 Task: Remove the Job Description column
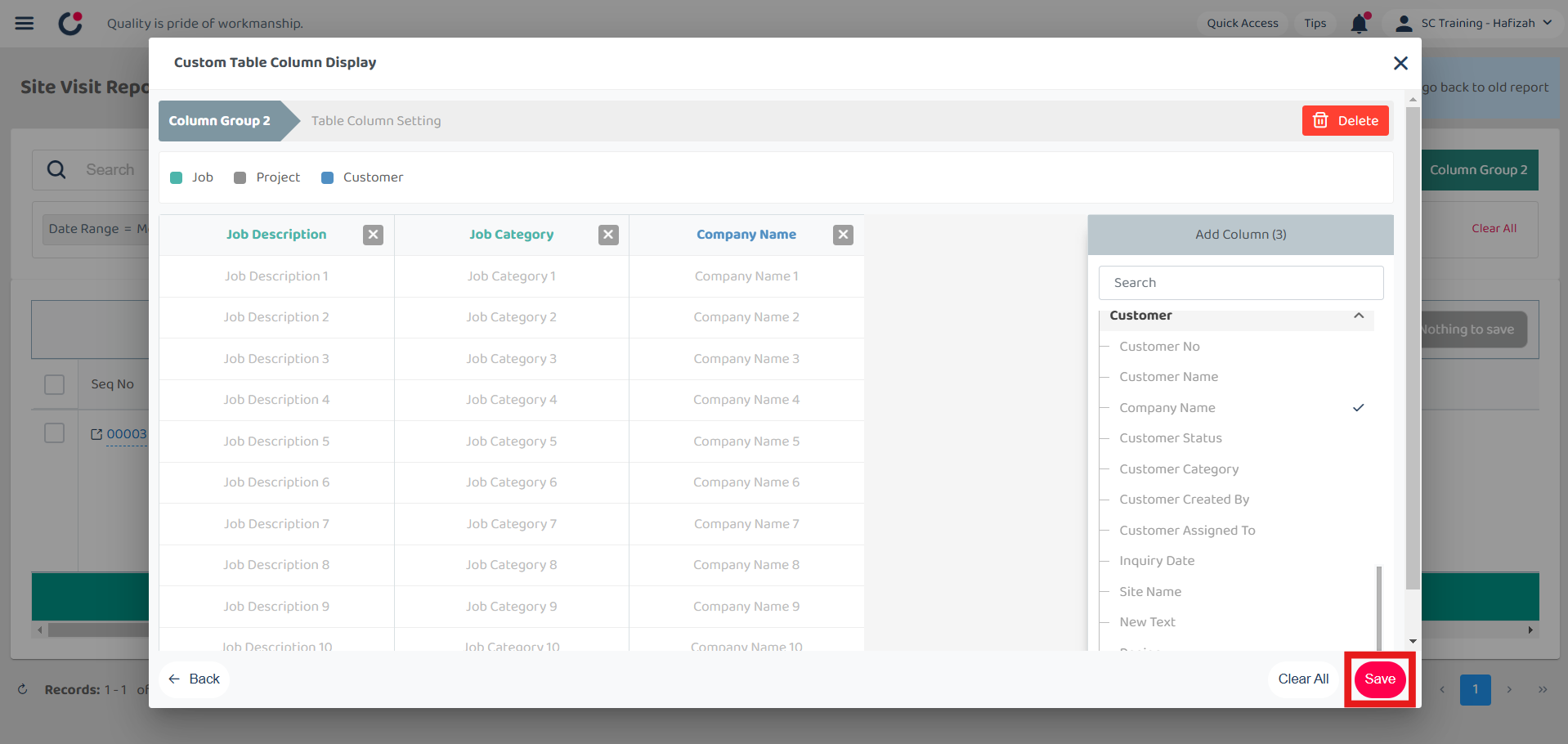[x=373, y=235]
